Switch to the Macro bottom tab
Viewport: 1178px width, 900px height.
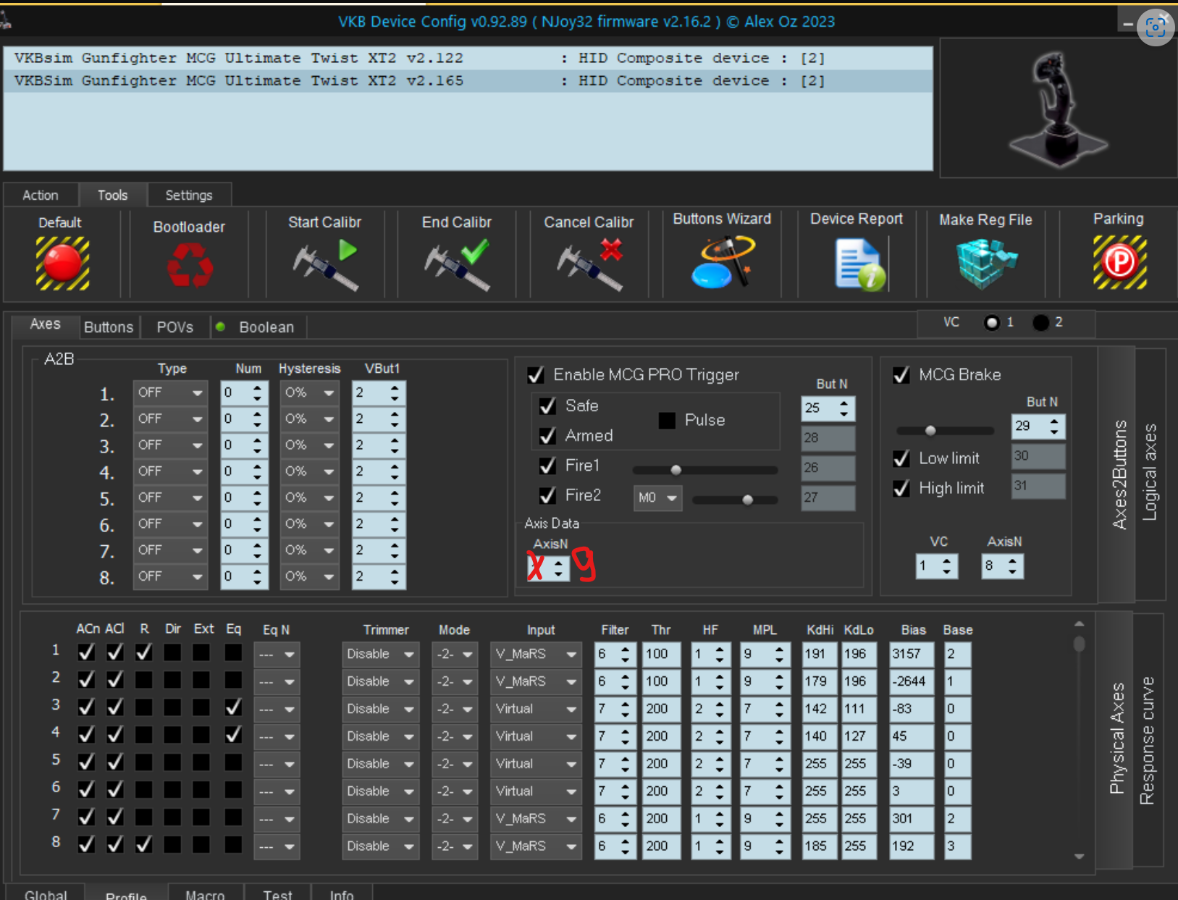(204, 894)
